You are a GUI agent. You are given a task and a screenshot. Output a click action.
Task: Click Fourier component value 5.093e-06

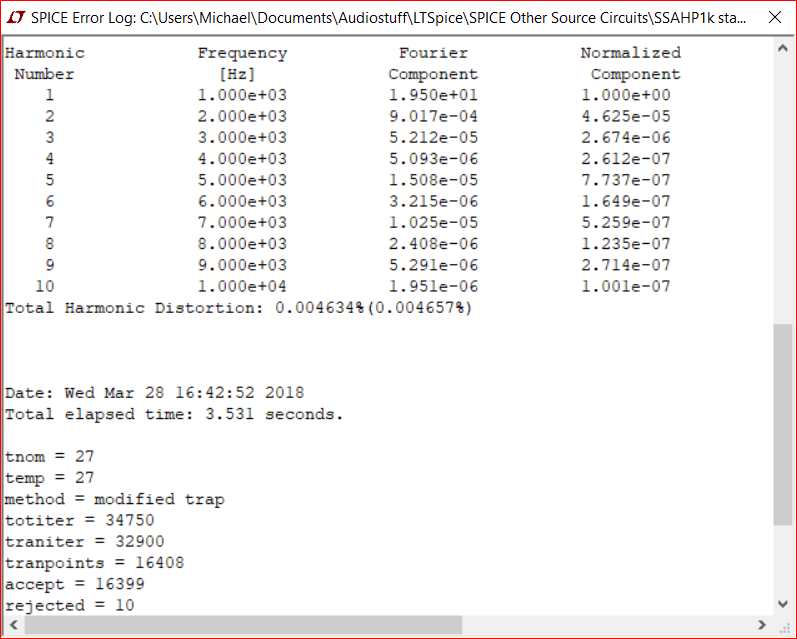(433, 159)
